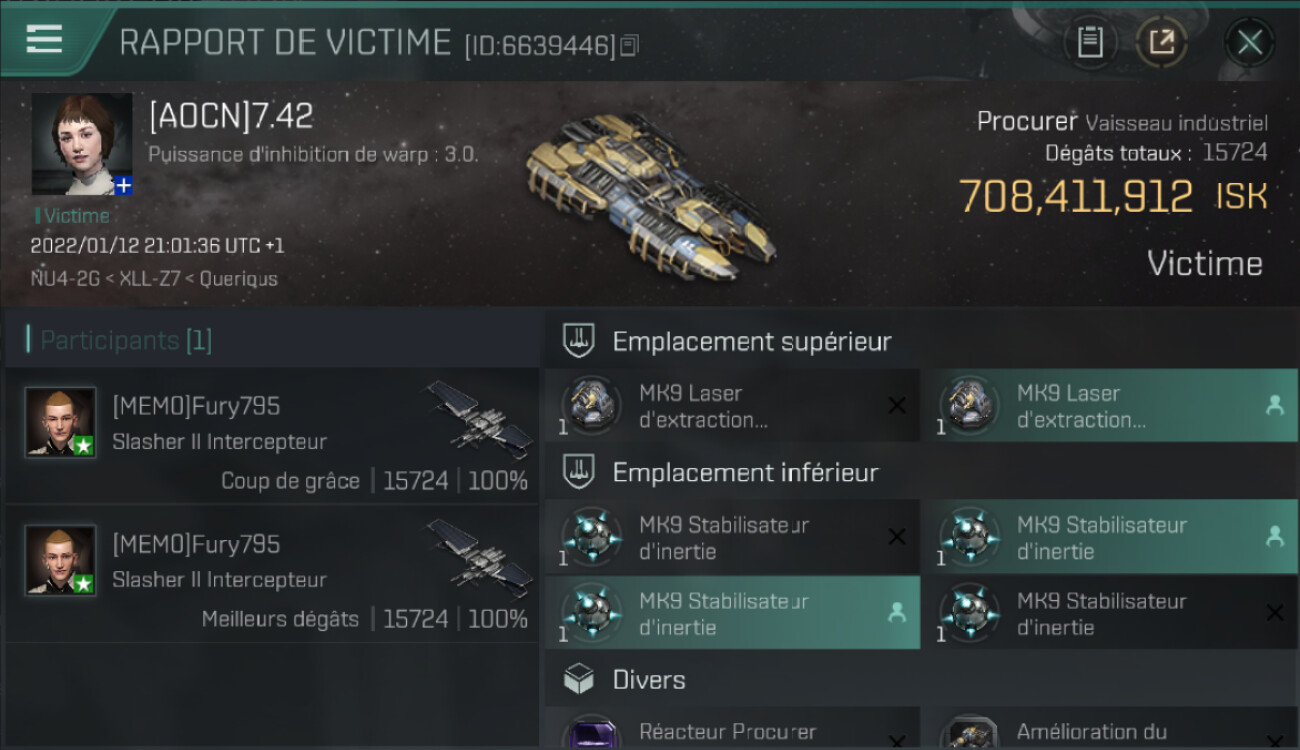1300x750 pixels.
Task: Open Fury795 portrait in Coup de grâce row
Action: (x=60, y=422)
